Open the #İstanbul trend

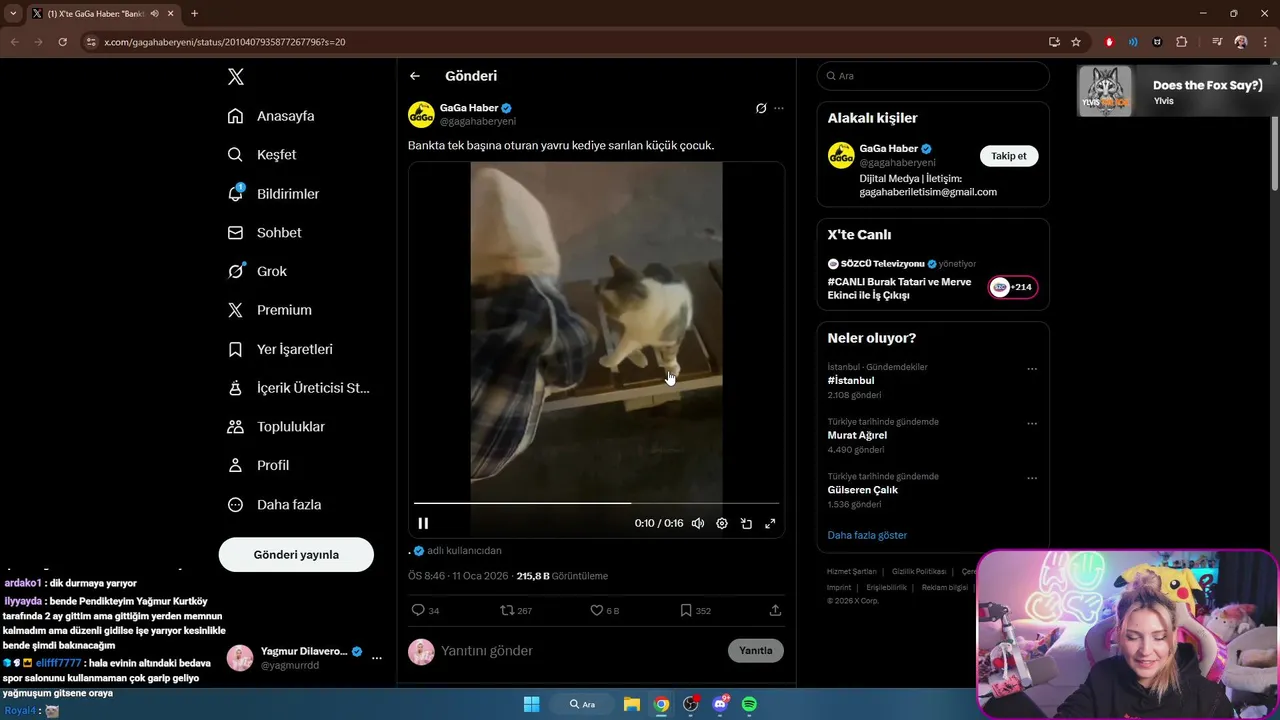point(851,381)
